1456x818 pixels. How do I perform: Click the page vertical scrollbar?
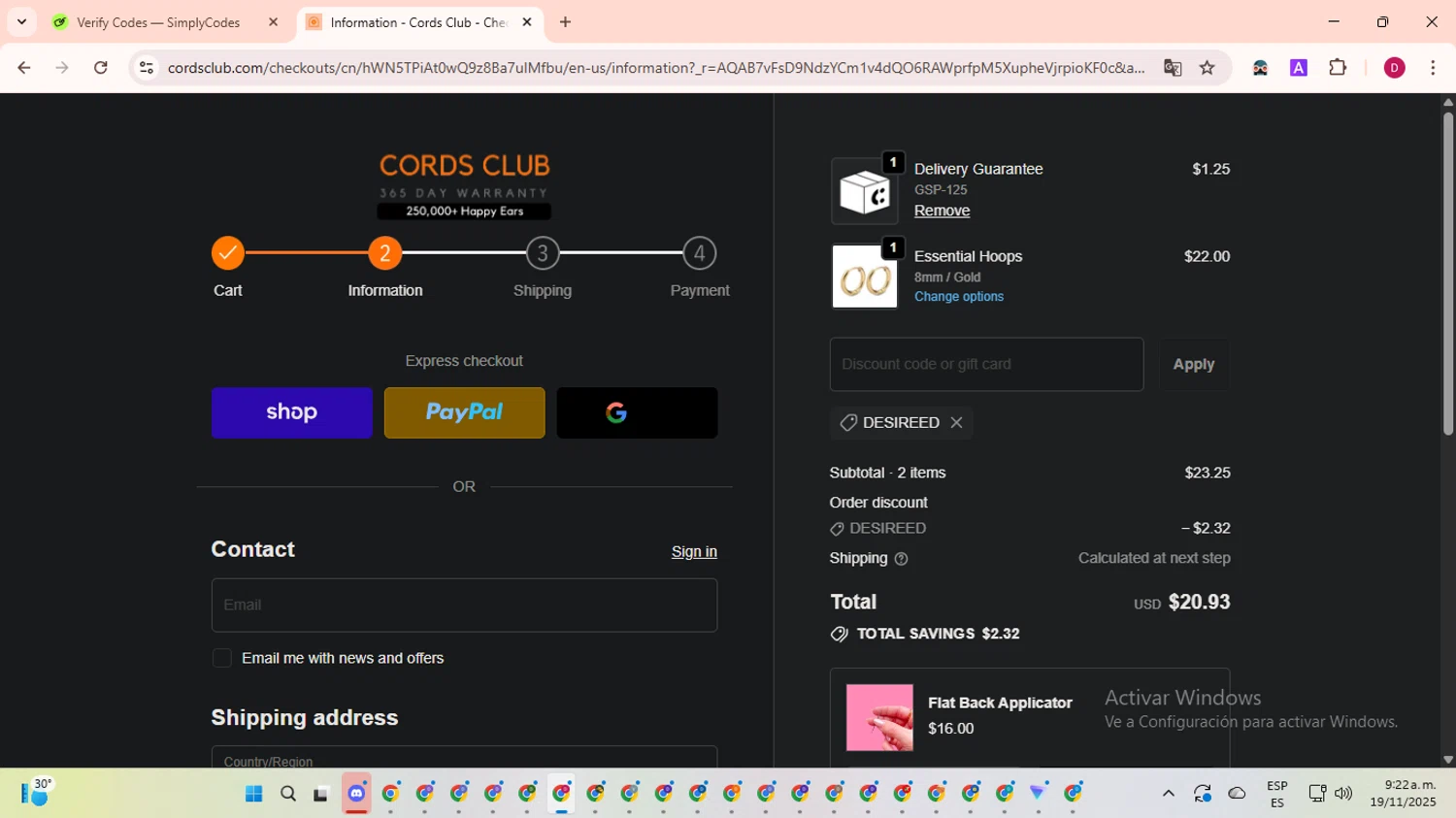(x=1447, y=274)
